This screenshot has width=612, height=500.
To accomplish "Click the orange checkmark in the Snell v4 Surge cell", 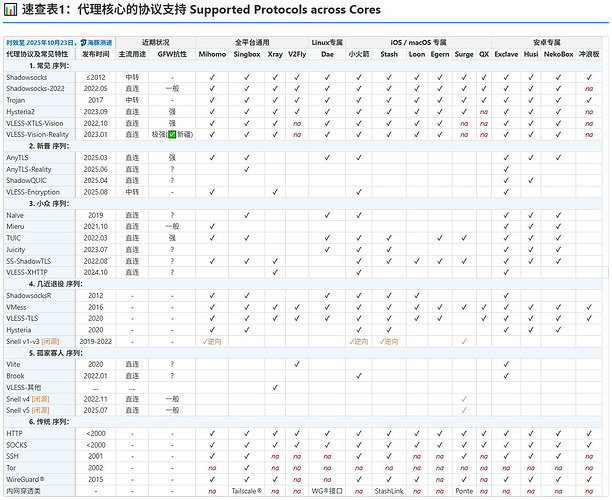I will 464,399.
